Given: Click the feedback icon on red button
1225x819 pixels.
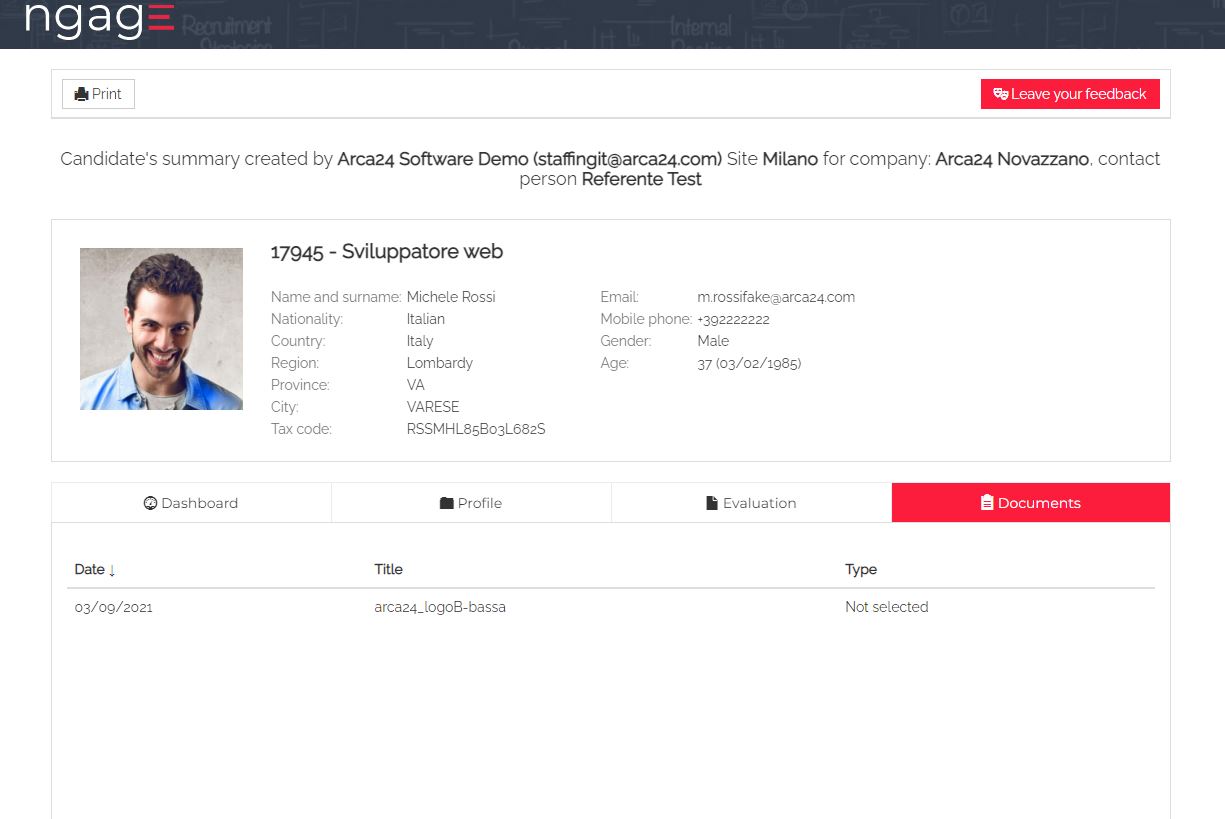Looking at the screenshot, I should pyautogui.click(x=1000, y=94).
